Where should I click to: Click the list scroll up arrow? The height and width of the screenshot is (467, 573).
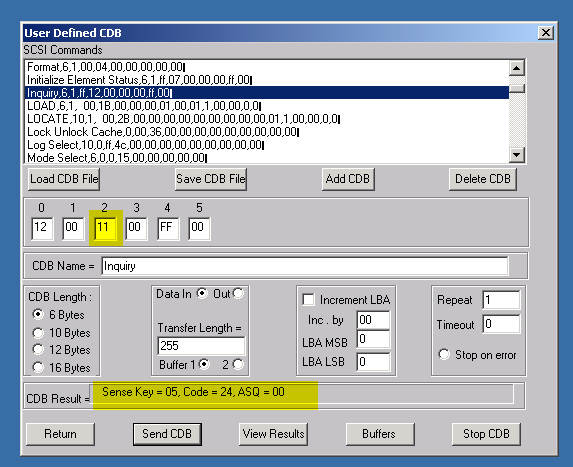point(517,68)
